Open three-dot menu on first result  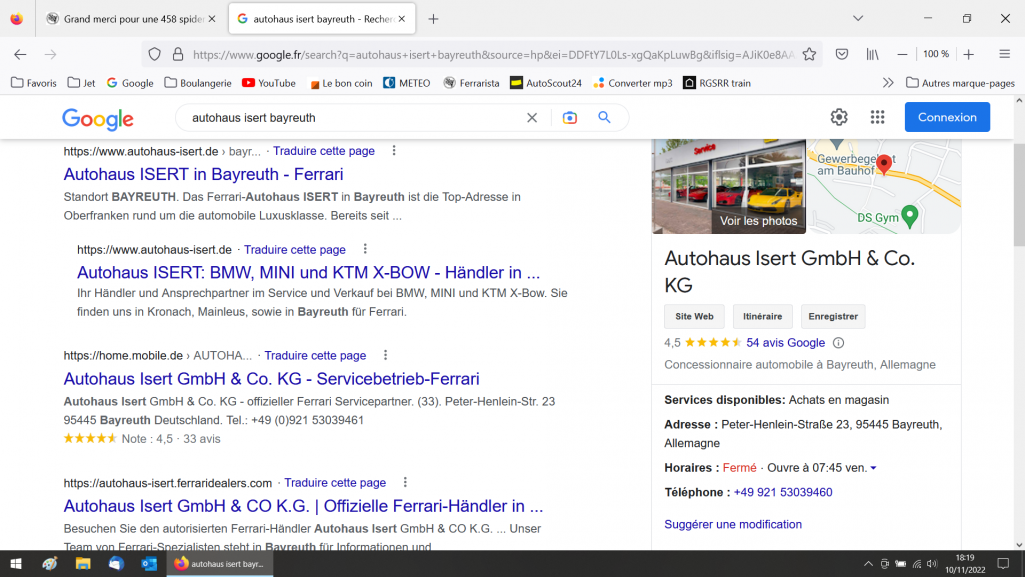click(394, 150)
